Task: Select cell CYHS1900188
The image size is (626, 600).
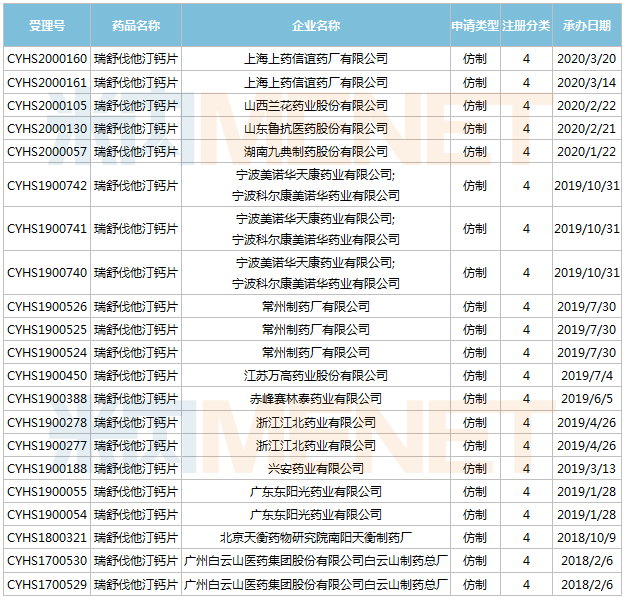Action: click(x=47, y=468)
